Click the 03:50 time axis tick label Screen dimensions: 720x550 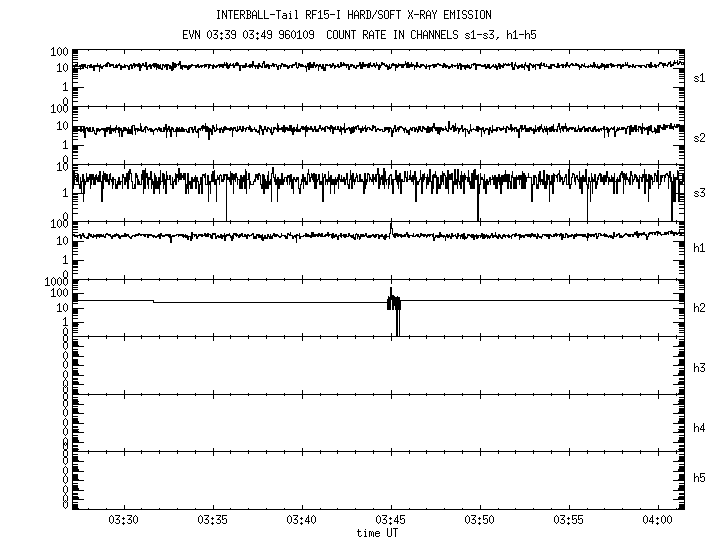(x=480, y=521)
